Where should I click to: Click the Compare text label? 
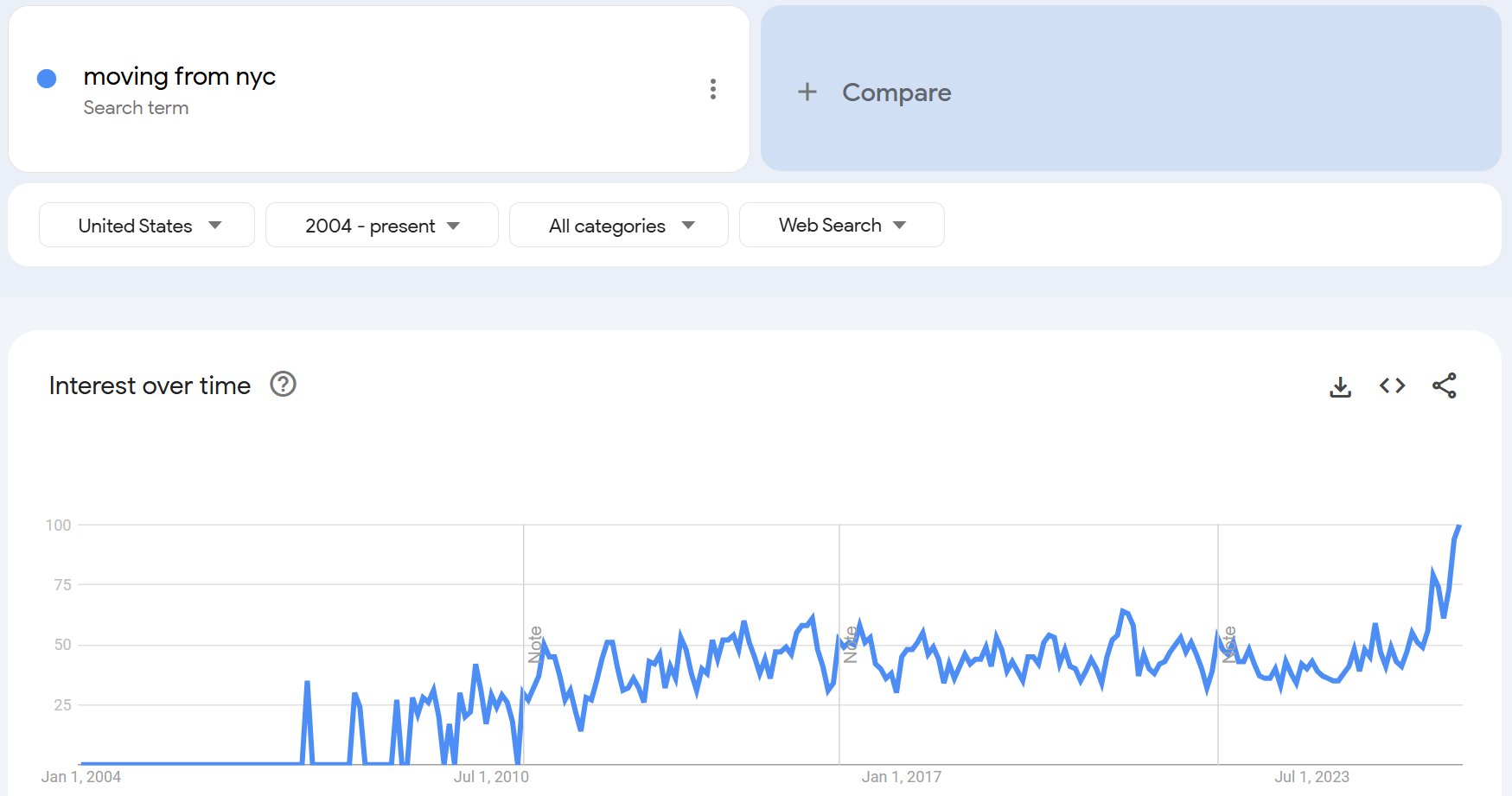click(x=896, y=92)
